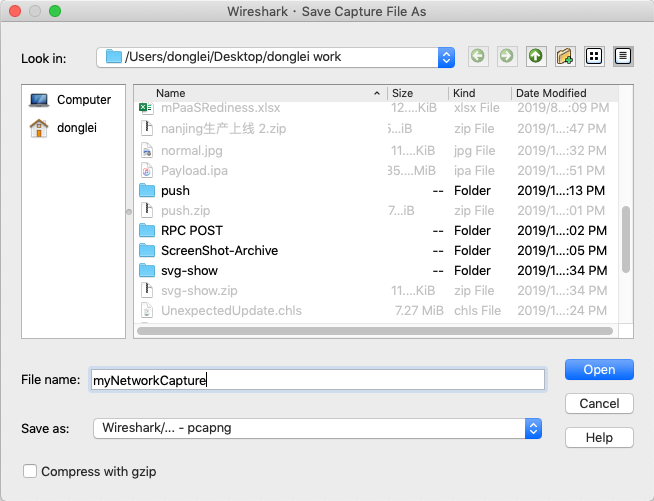654x501 pixels.
Task: Click the Forward navigation arrow icon
Action: tap(507, 57)
